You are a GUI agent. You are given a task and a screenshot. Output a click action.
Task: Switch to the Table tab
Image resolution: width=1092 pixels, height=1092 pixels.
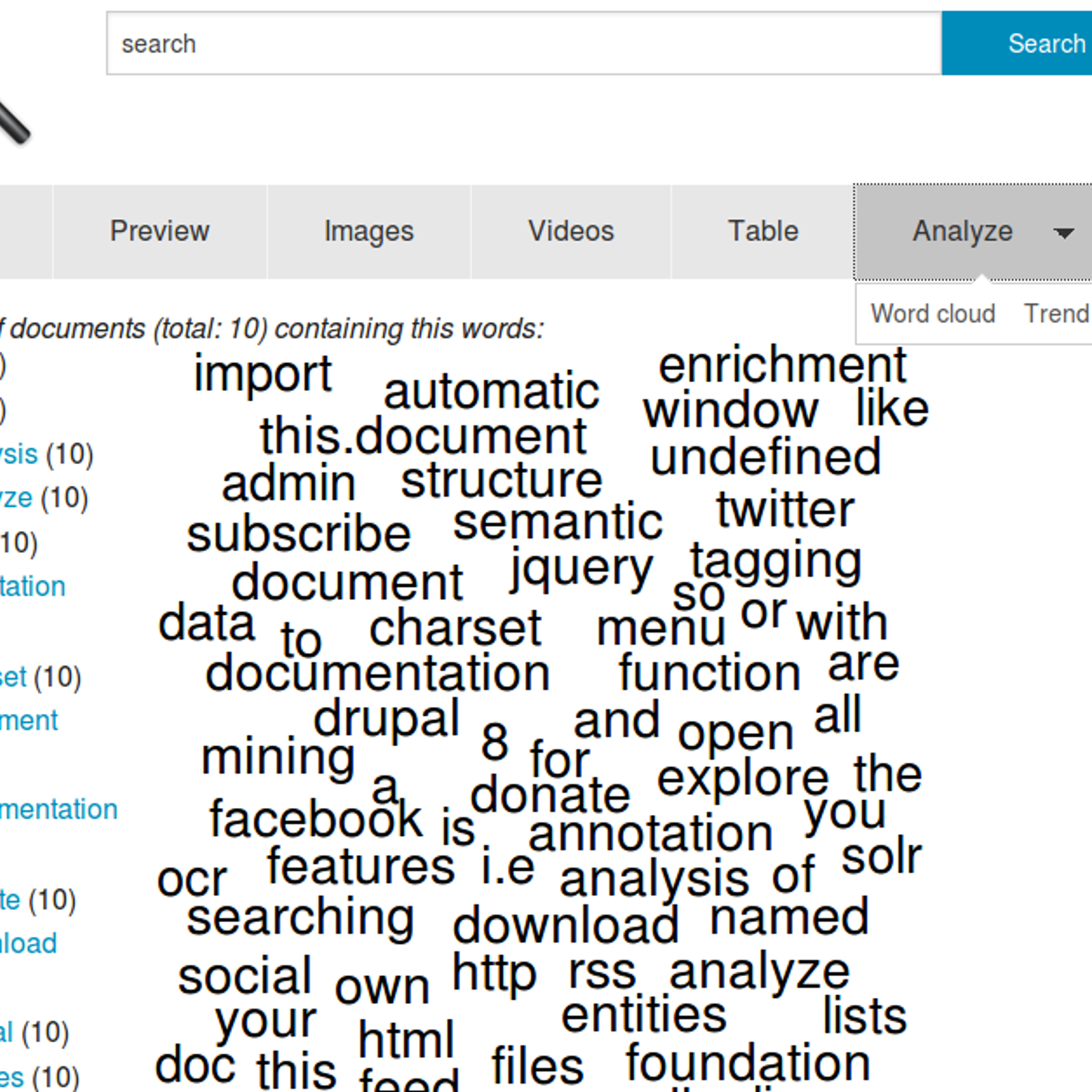763,231
